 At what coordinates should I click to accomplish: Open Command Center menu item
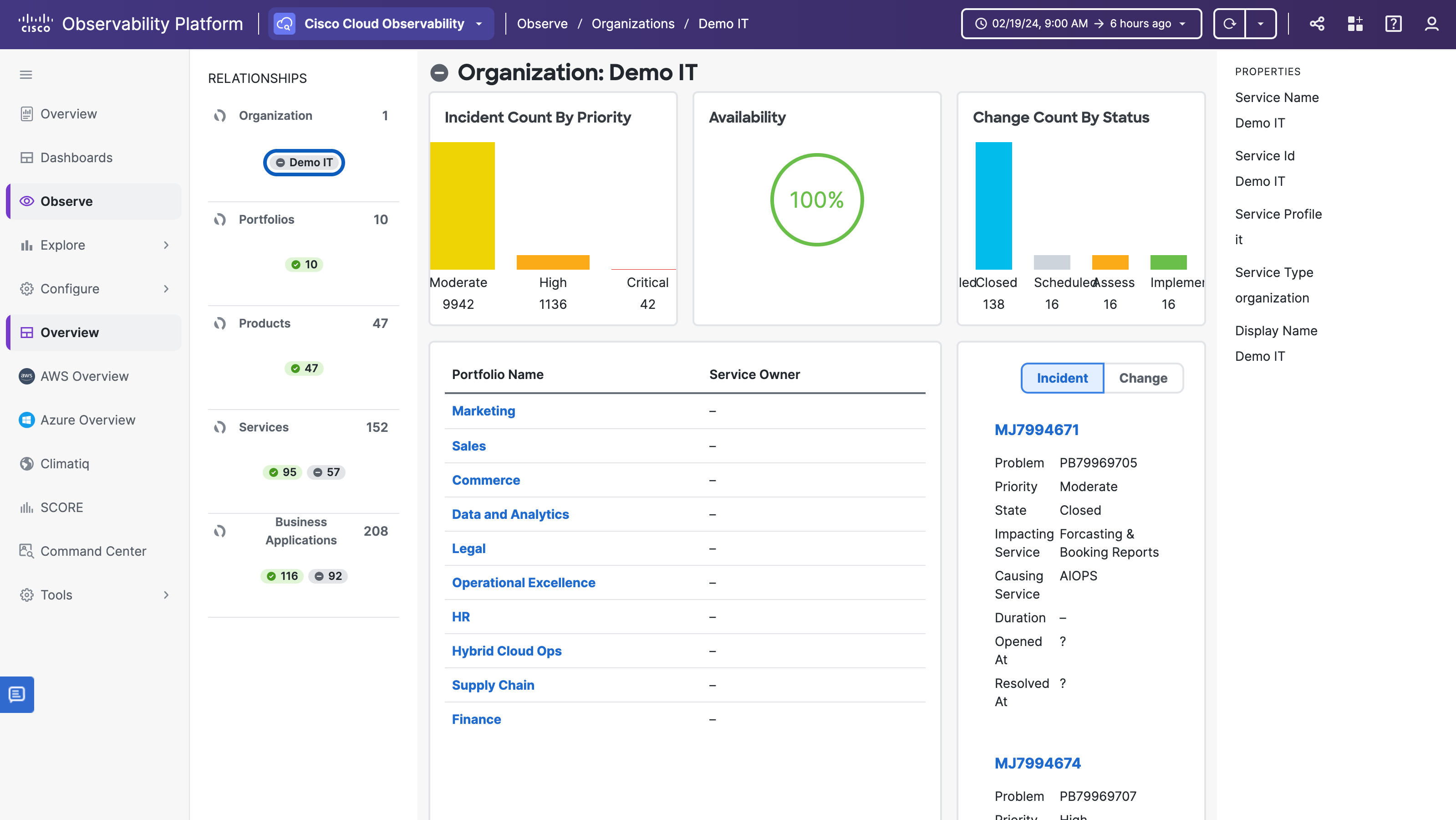coord(93,551)
